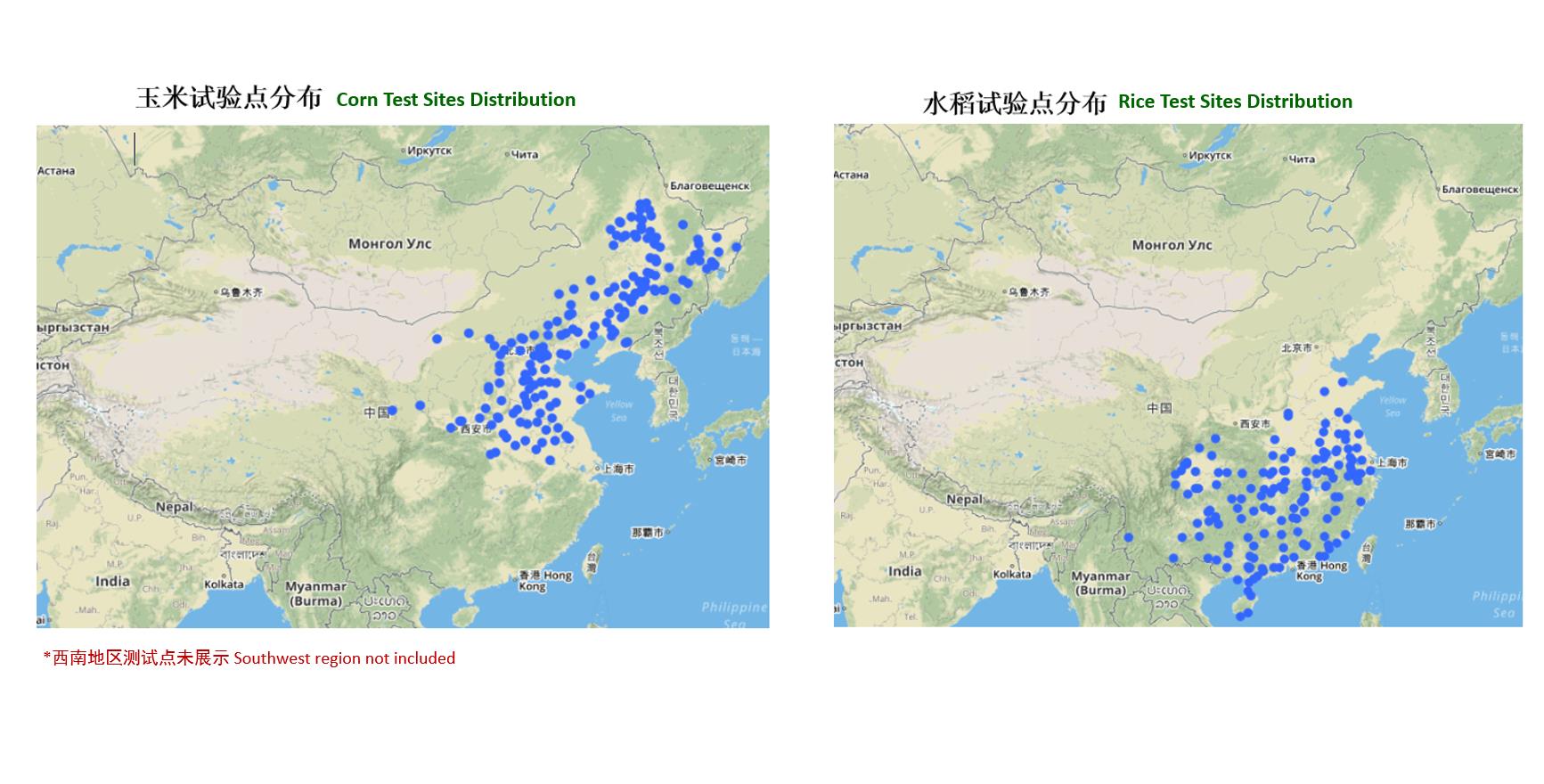Click 那霸市 label on the rice map

(1420, 524)
